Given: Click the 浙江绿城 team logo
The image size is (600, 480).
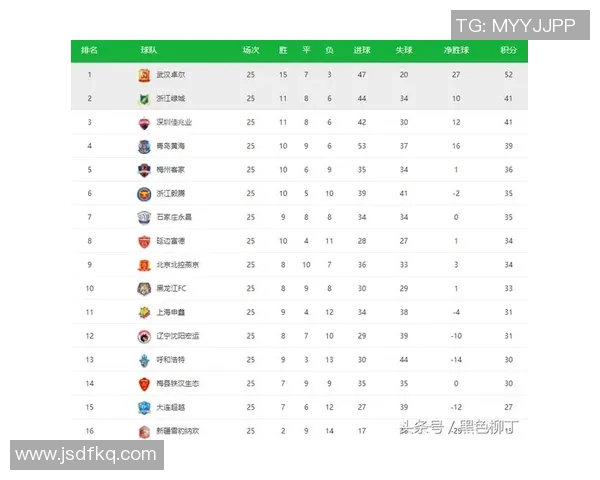Looking at the screenshot, I should tap(144, 99).
